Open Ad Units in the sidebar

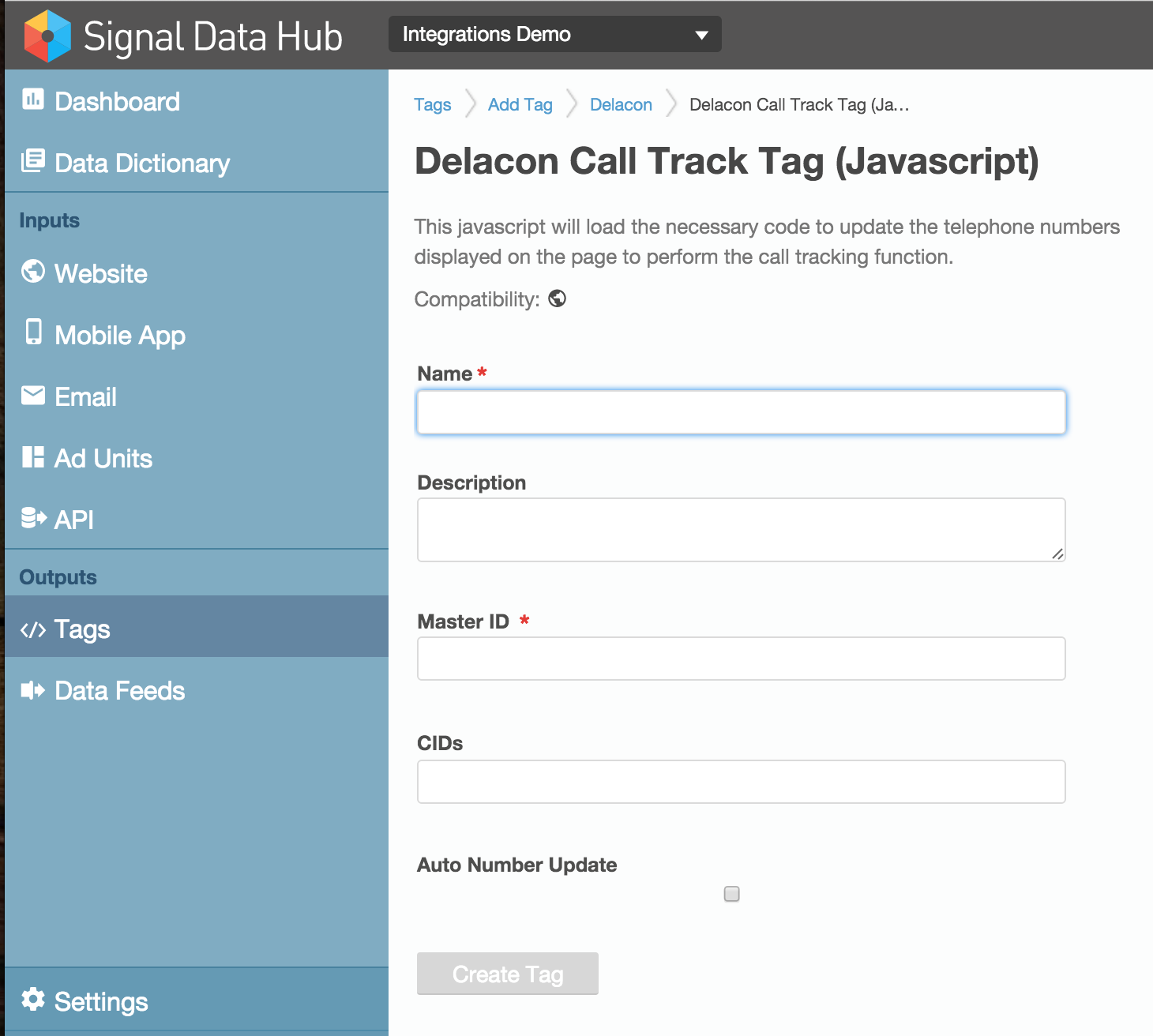tap(197, 458)
